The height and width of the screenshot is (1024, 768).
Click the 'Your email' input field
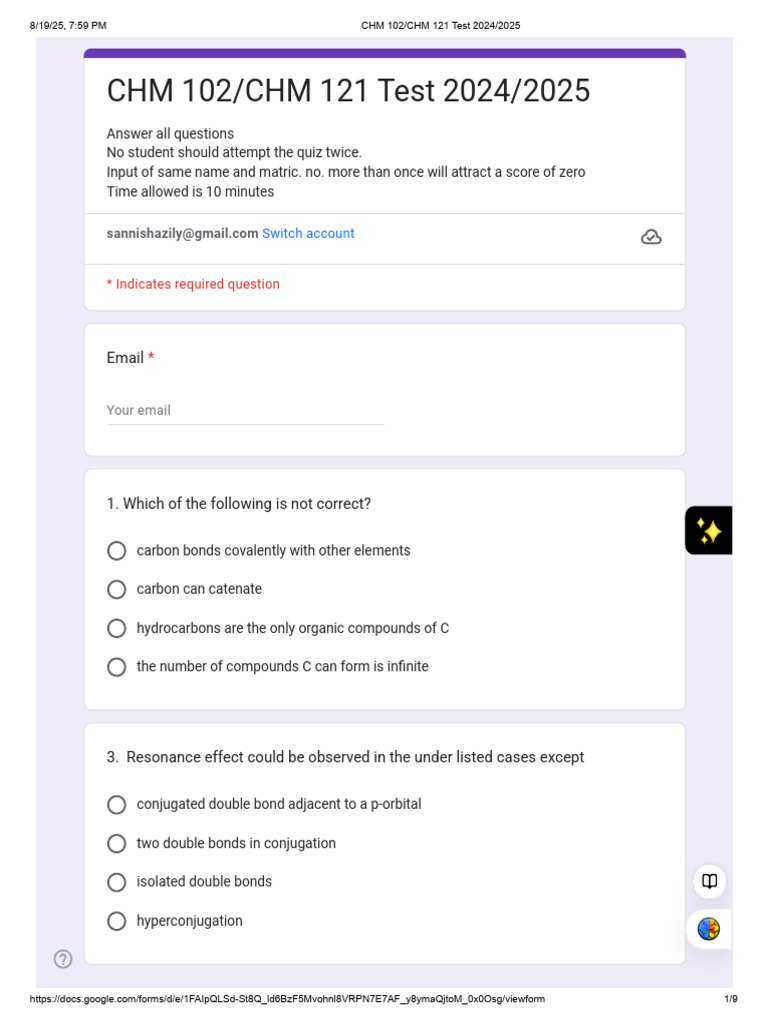pos(246,411)
